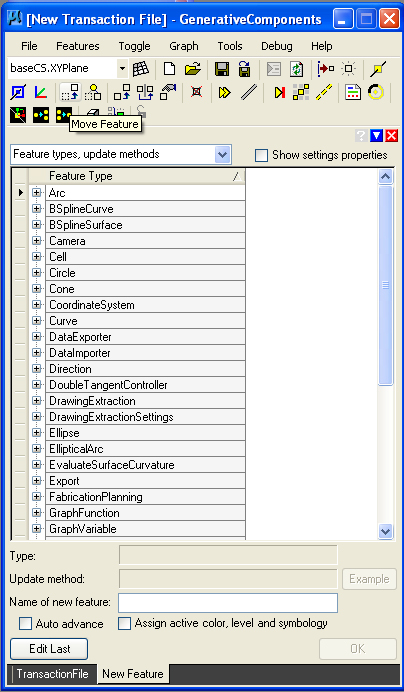Image resolution: width=404 pixels, height=692 pixels.
Task: Expand the Ellipse node
Action: click(37, 433)
